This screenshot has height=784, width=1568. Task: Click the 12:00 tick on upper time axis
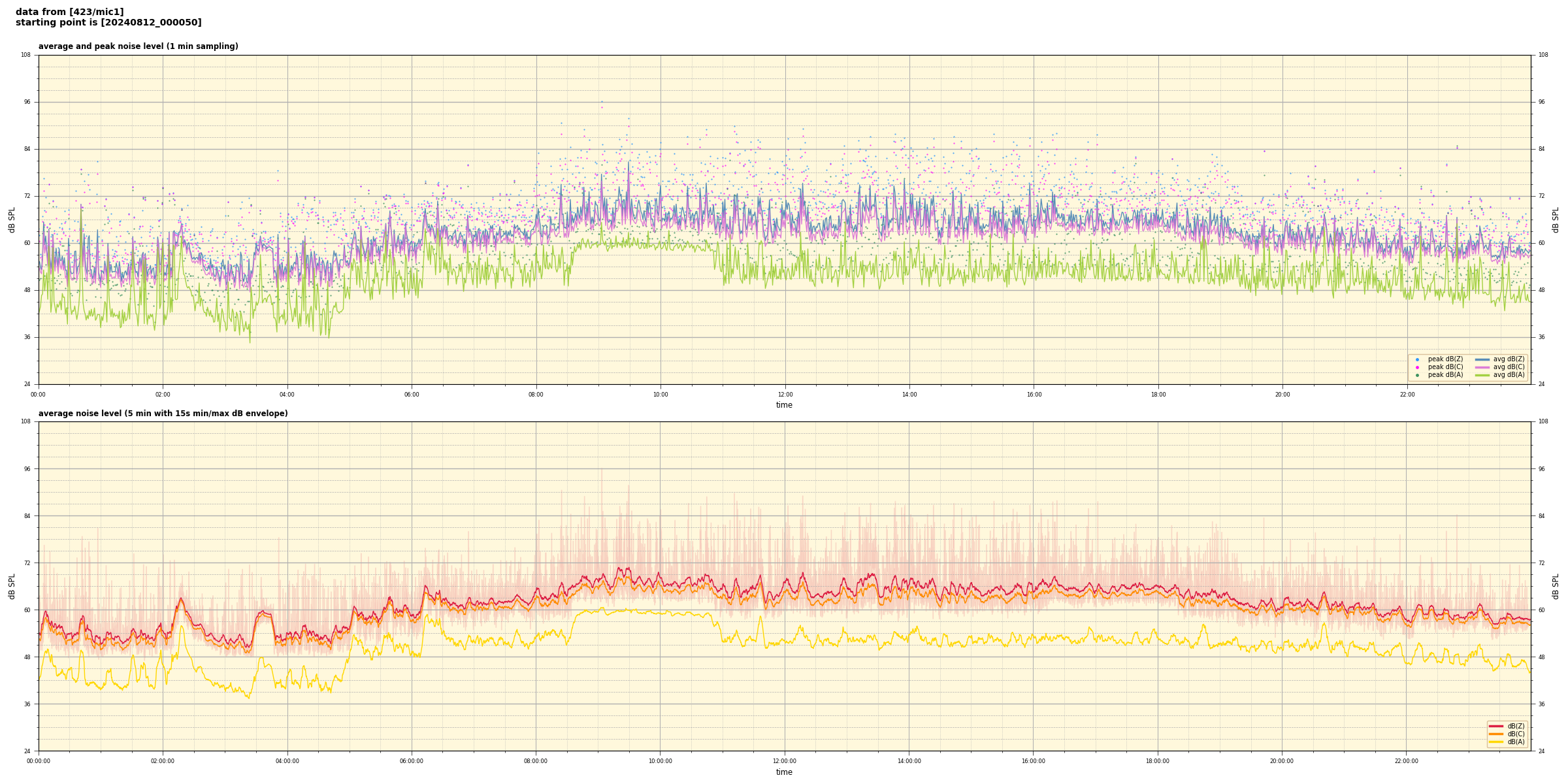tap(785, 395)
